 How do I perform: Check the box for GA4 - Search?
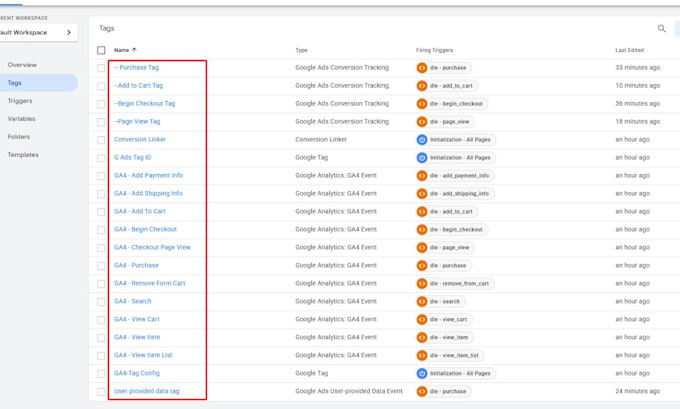click(x=101, y=302)
